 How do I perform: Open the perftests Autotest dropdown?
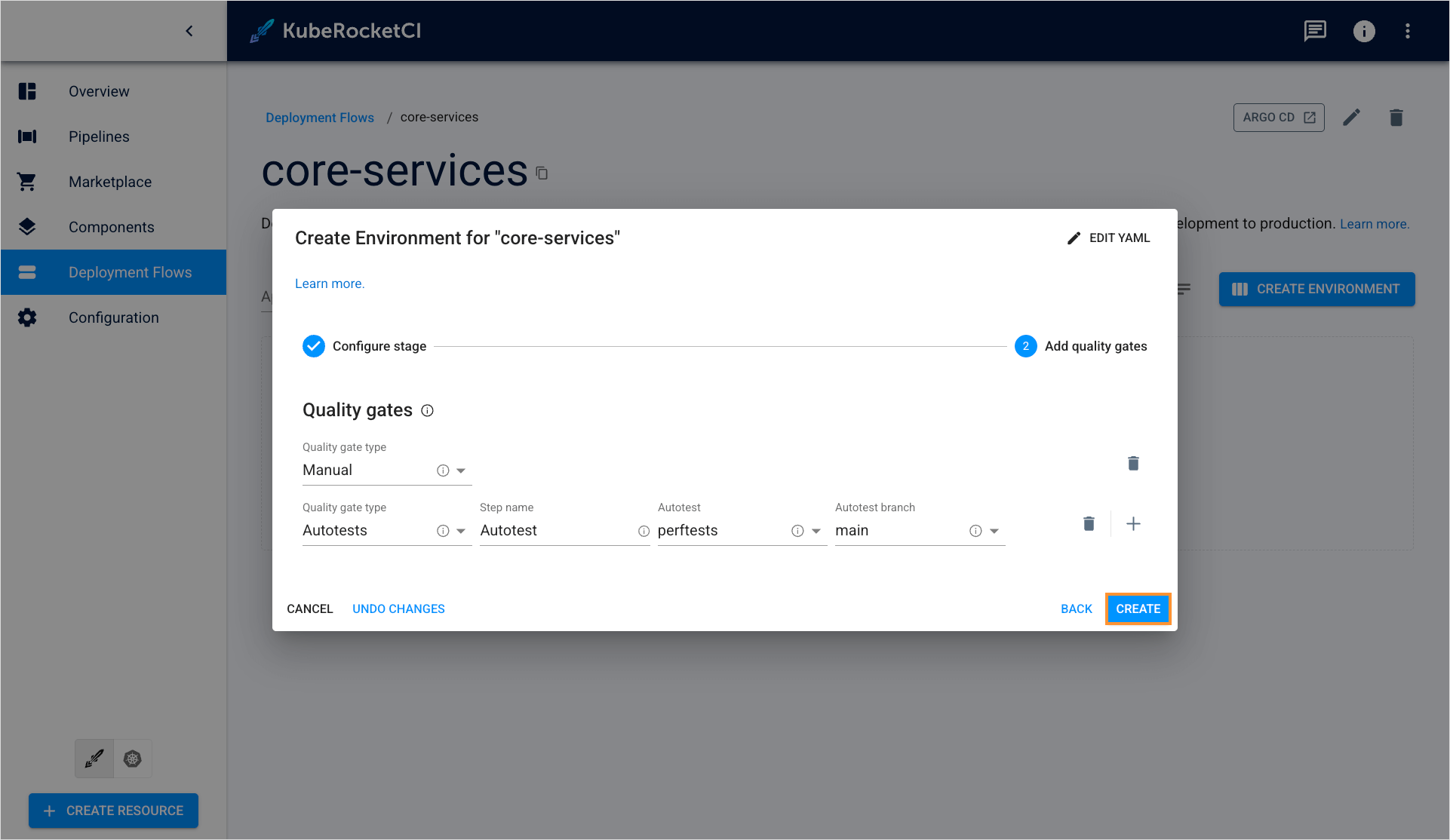point(816,531)
